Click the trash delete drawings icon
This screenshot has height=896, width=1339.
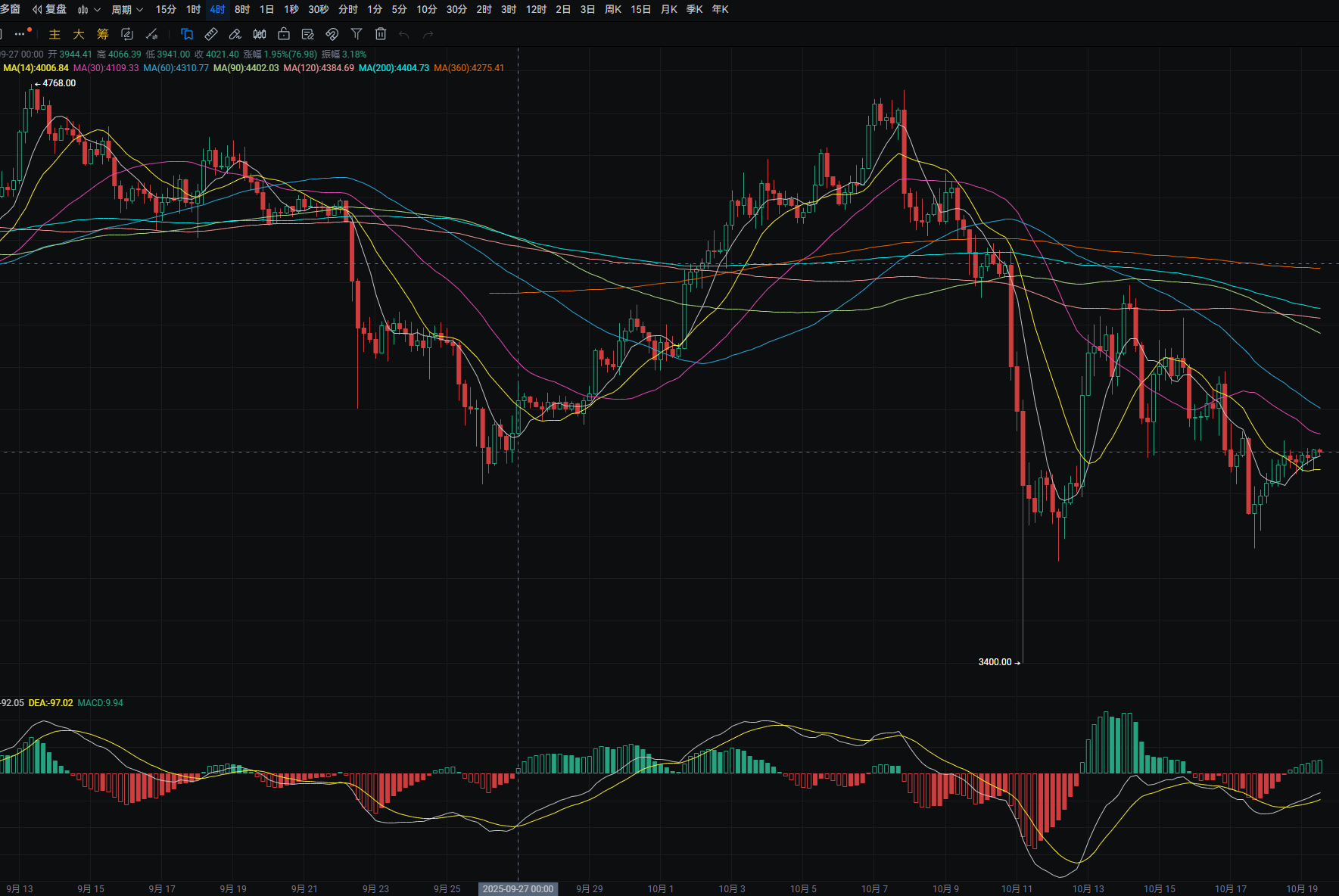pyautogui.click(x=381, y=34)
